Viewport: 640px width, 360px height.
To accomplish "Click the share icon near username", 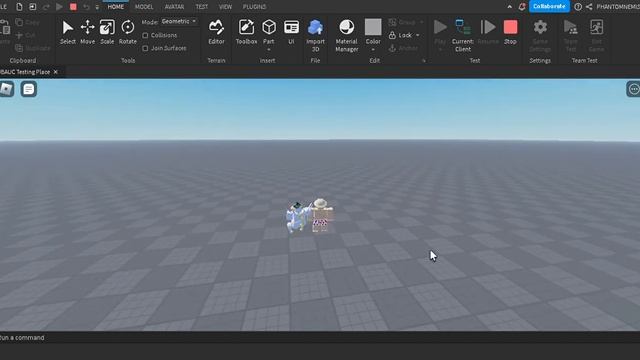I will [589, 7].
